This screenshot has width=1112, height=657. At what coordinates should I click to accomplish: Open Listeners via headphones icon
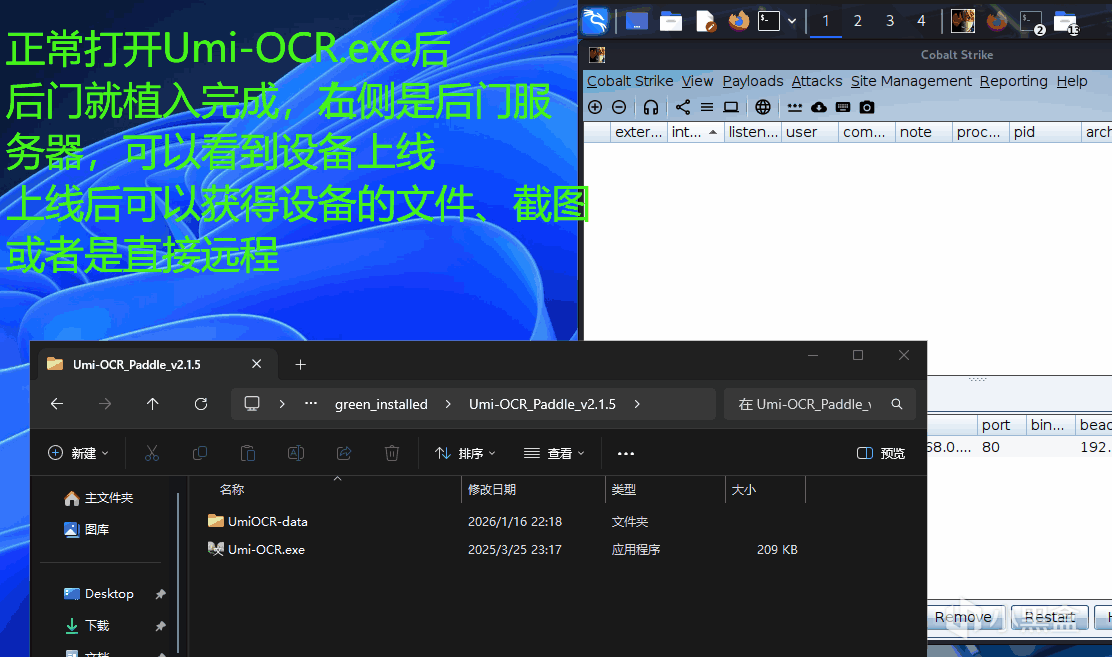(650, 107)
